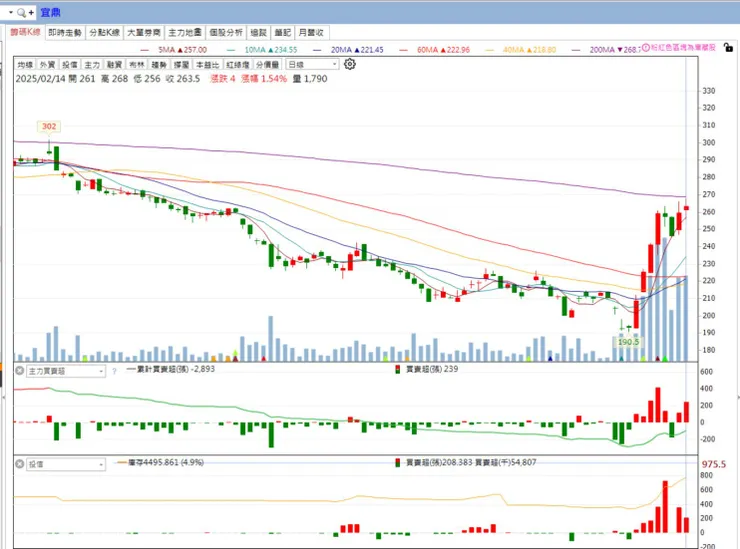
Task: Click the latest red candlestick near 263
Action: tap(686, 208)
